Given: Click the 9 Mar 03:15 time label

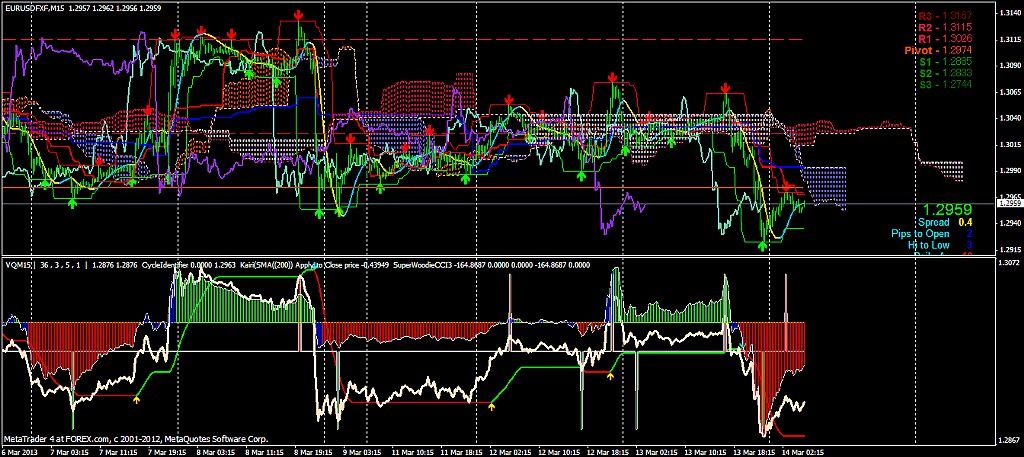Looking at the screenshot, I should (x=364, y=452).
